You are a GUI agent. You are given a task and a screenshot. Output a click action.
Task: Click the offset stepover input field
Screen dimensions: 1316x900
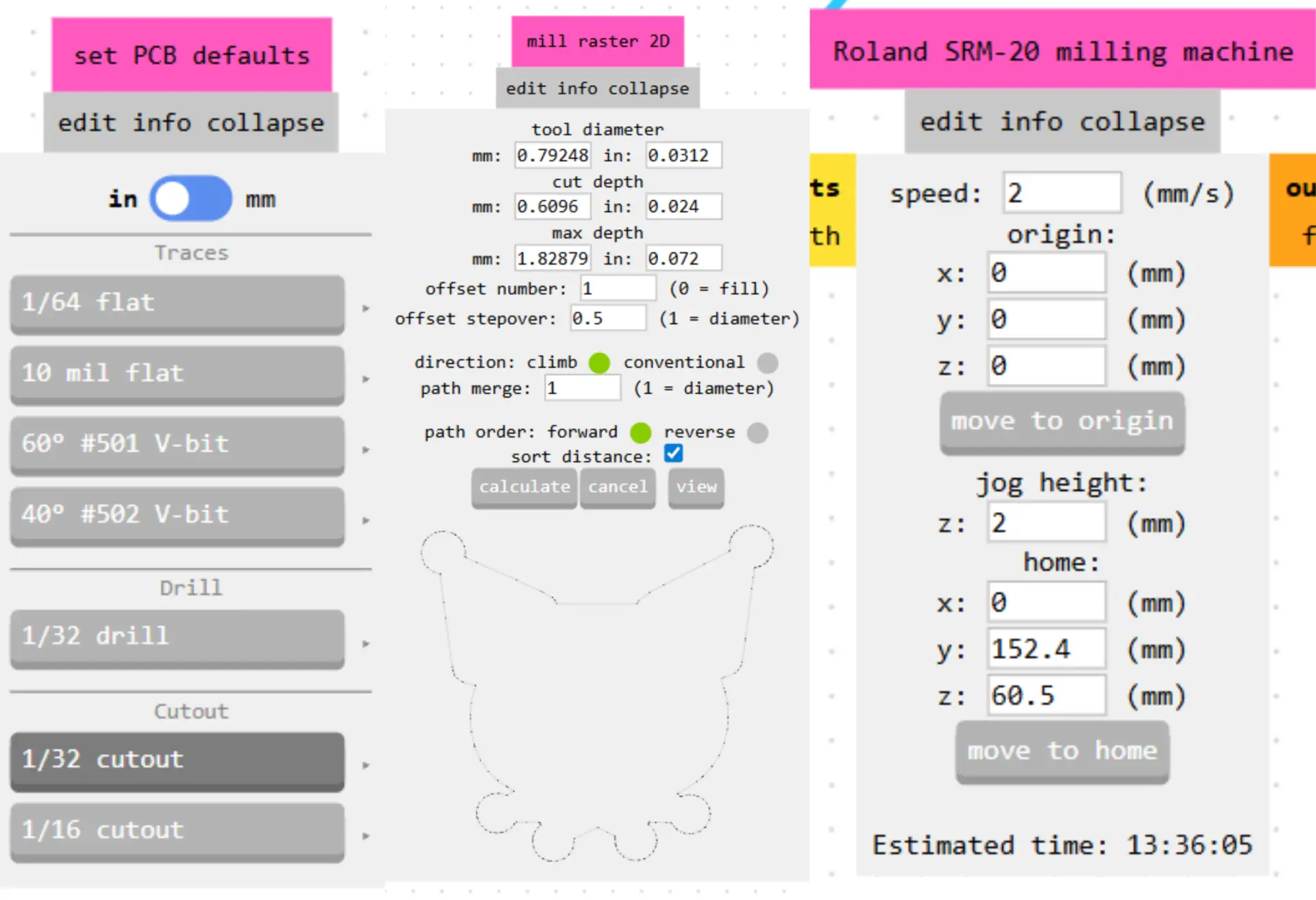point(607,319)
